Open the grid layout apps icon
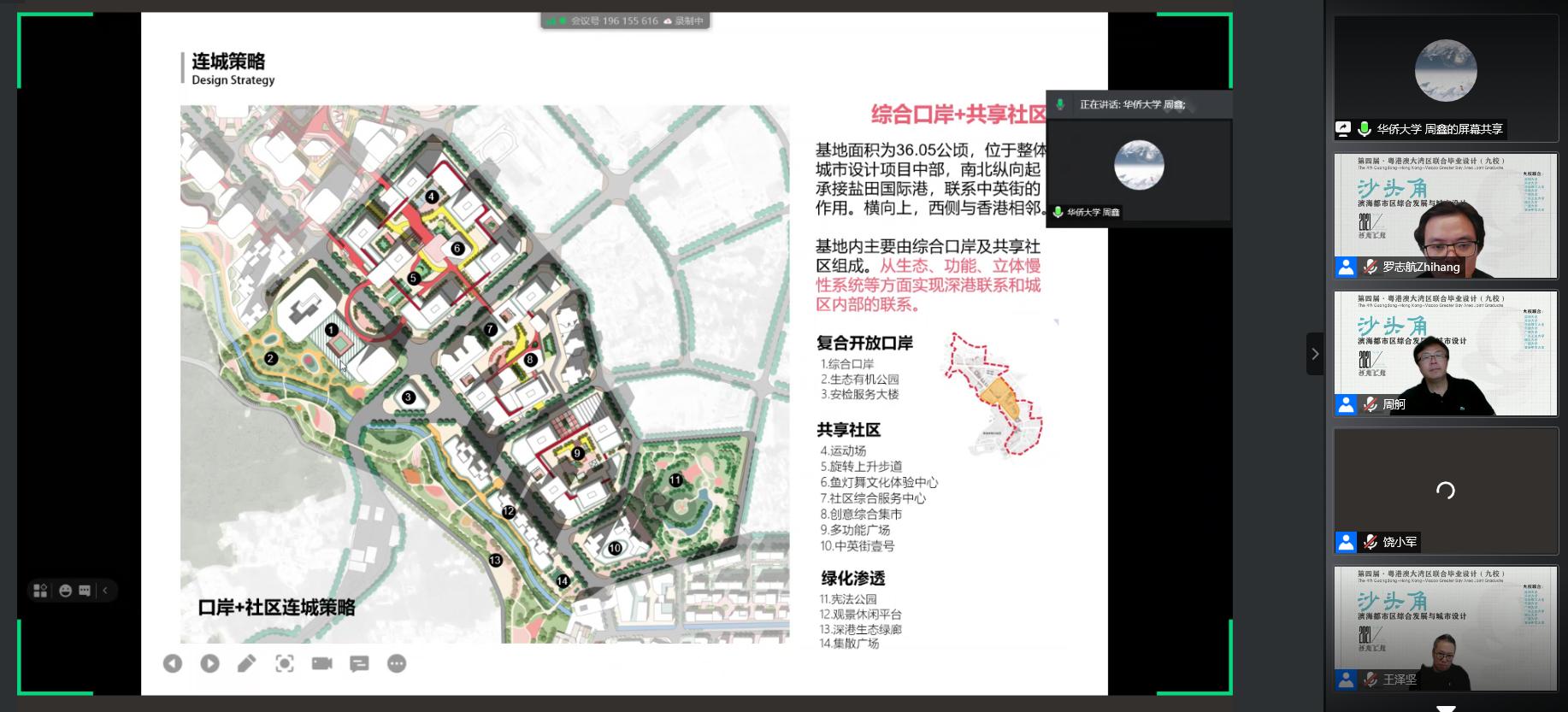 pos(40,591)
